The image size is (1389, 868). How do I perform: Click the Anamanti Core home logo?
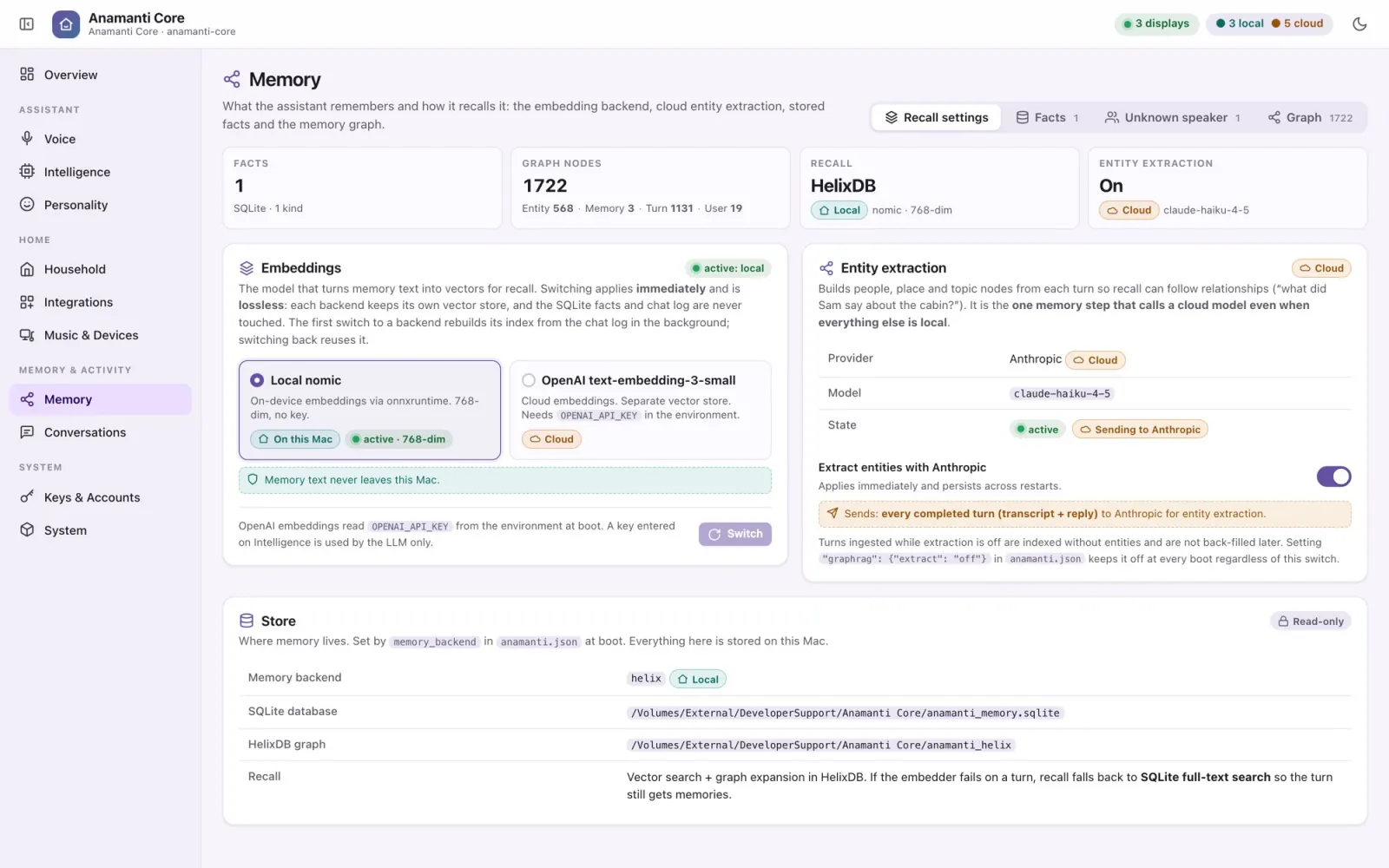(x=66, y=24)
